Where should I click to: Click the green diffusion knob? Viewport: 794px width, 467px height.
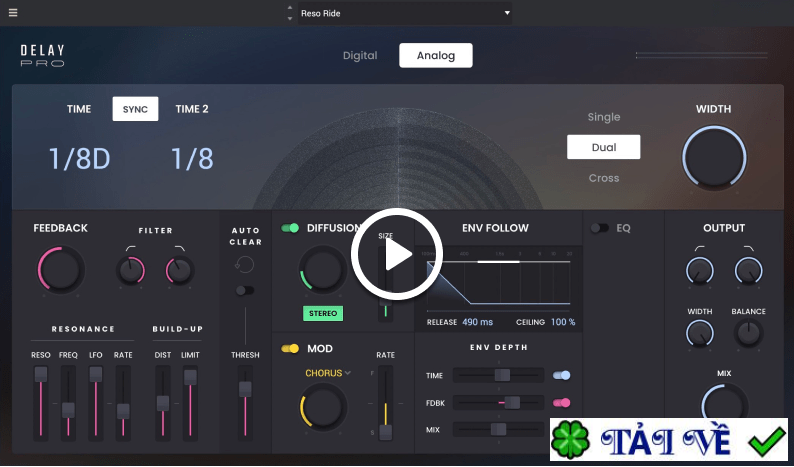coord(322,269)
